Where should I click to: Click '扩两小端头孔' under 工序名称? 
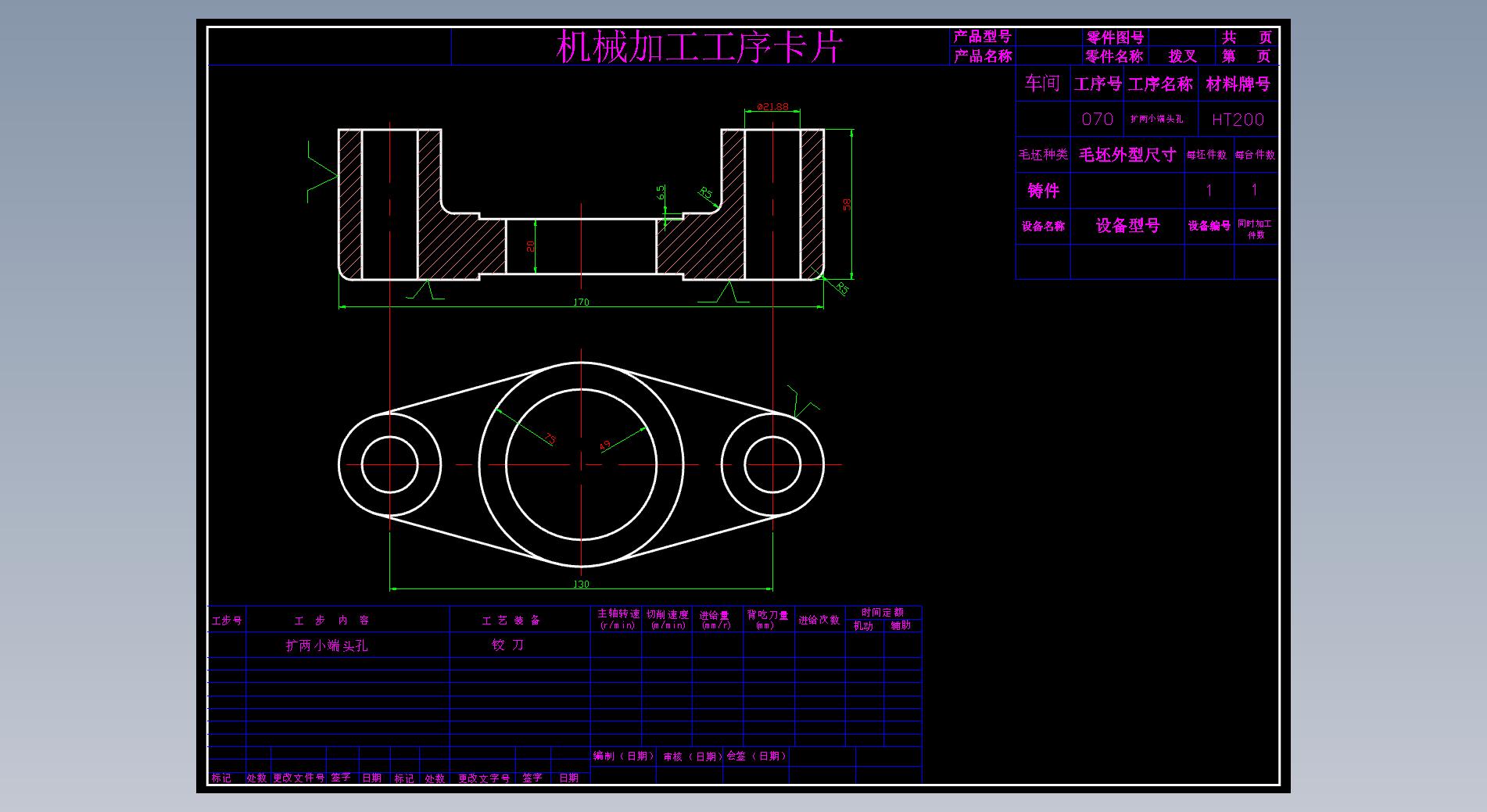pos(1156,119)
